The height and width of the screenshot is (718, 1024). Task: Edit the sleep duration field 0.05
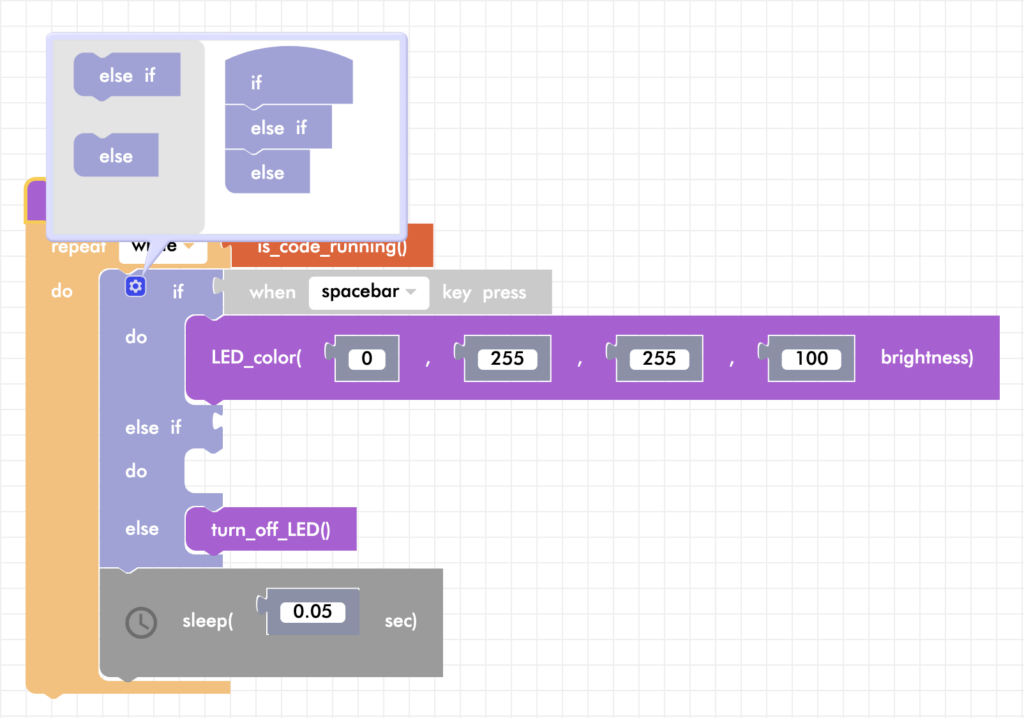coord(312,612)
